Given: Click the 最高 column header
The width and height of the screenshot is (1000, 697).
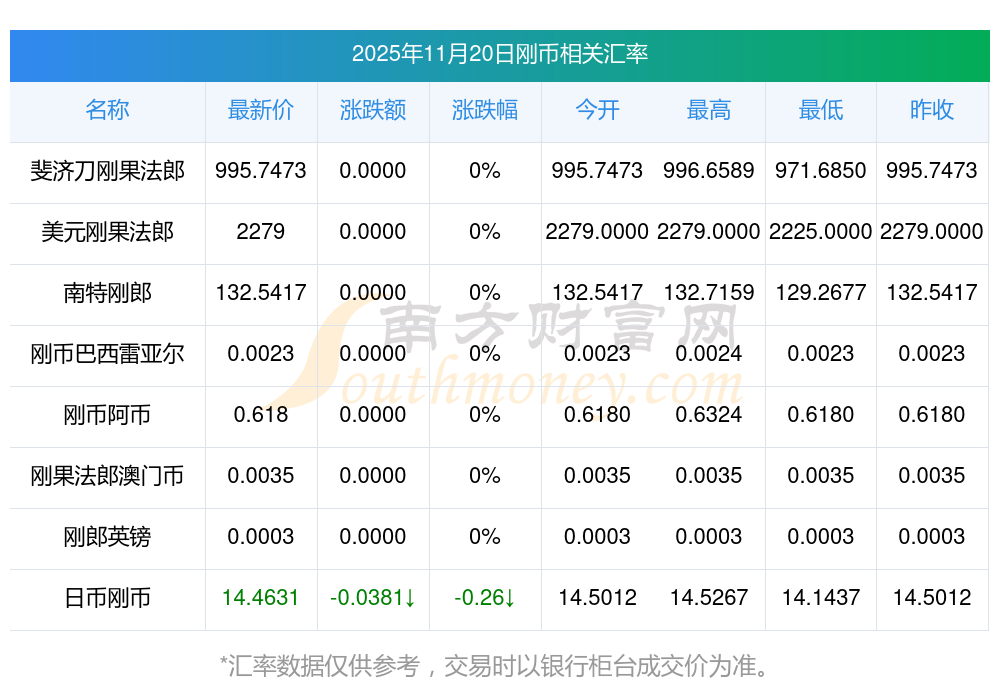Looking at the screenshot, I should point(709,110).
